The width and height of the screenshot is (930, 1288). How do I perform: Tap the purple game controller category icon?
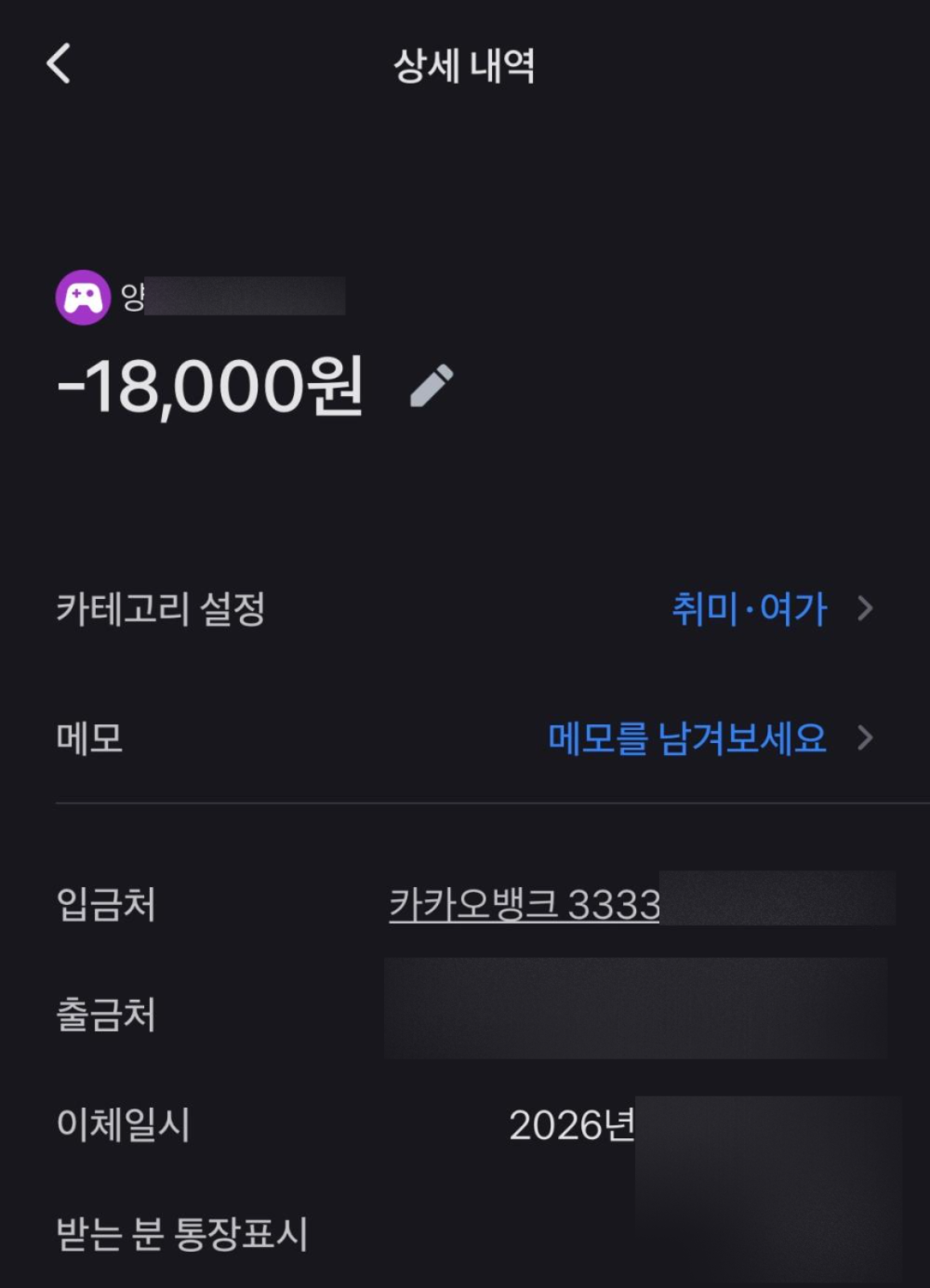tap(83, 297)
